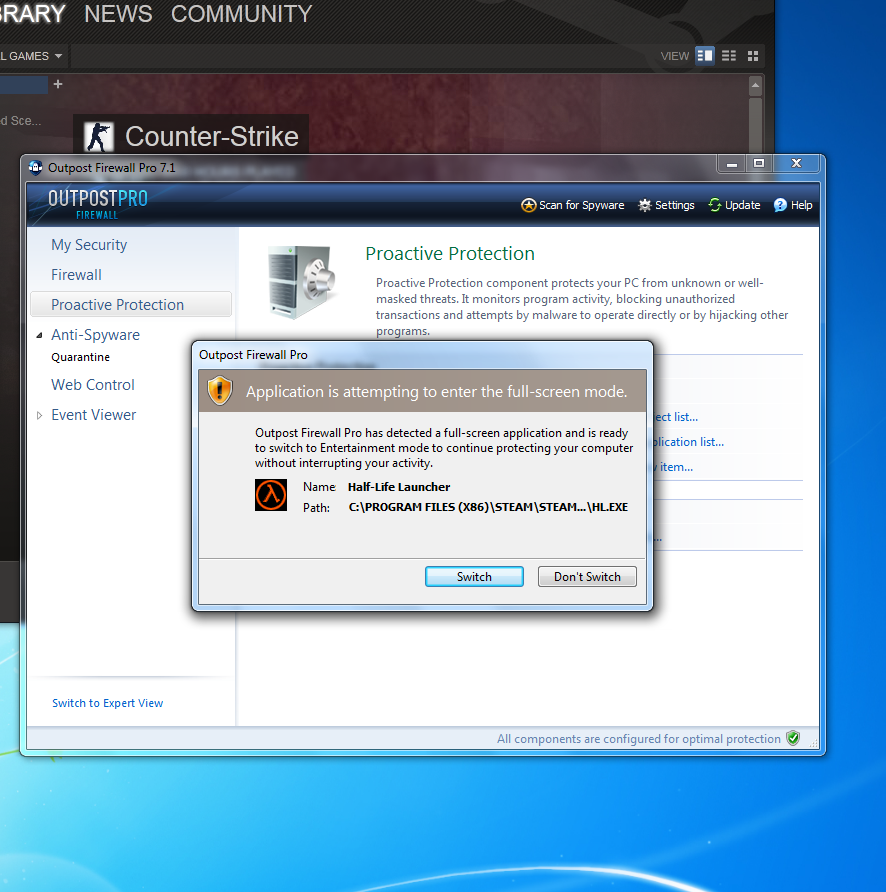The image size is (886, 892).
Task: Select Anti-Spyware in sidebar
Action: coord(96,334)
